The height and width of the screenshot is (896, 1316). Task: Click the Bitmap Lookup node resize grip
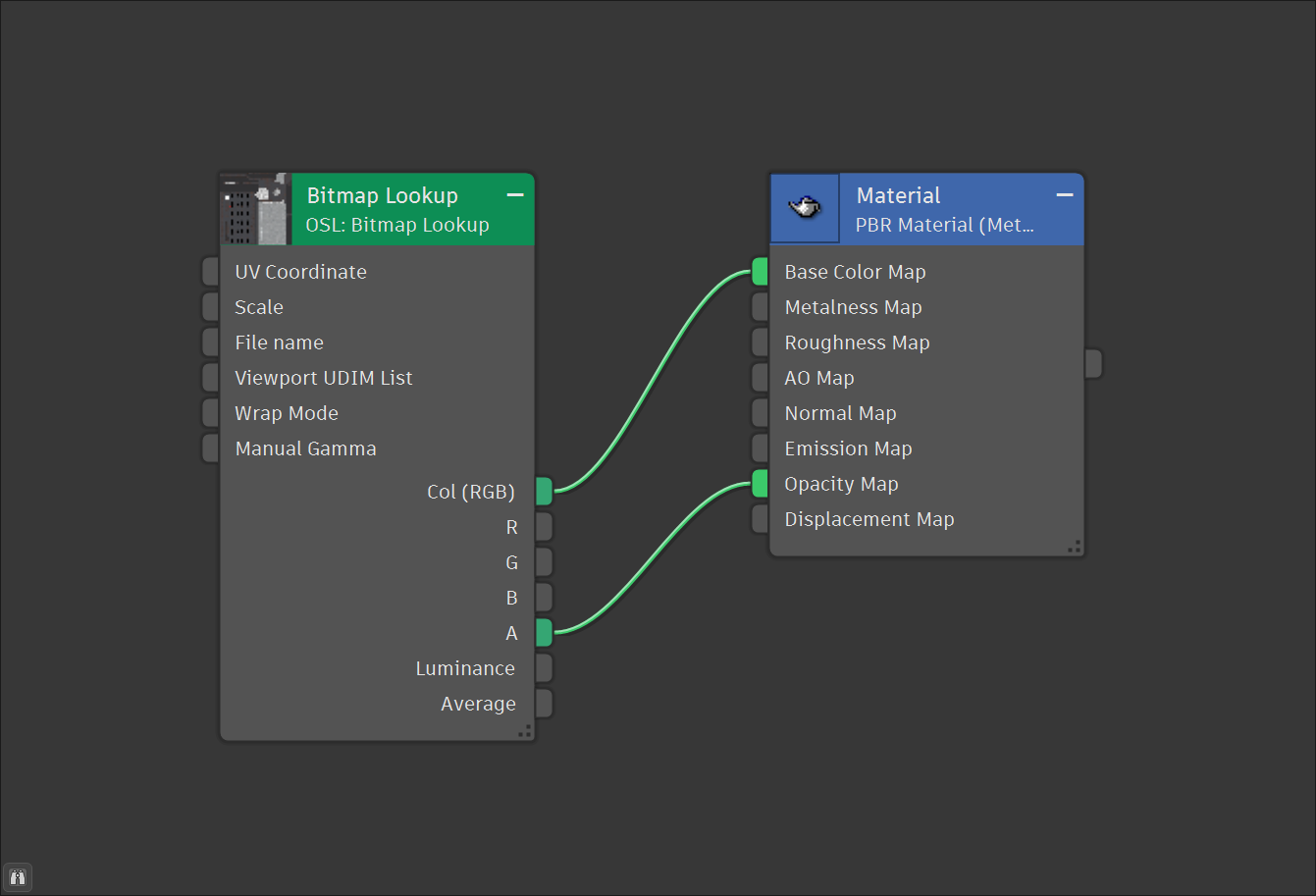tap(525, 731)
